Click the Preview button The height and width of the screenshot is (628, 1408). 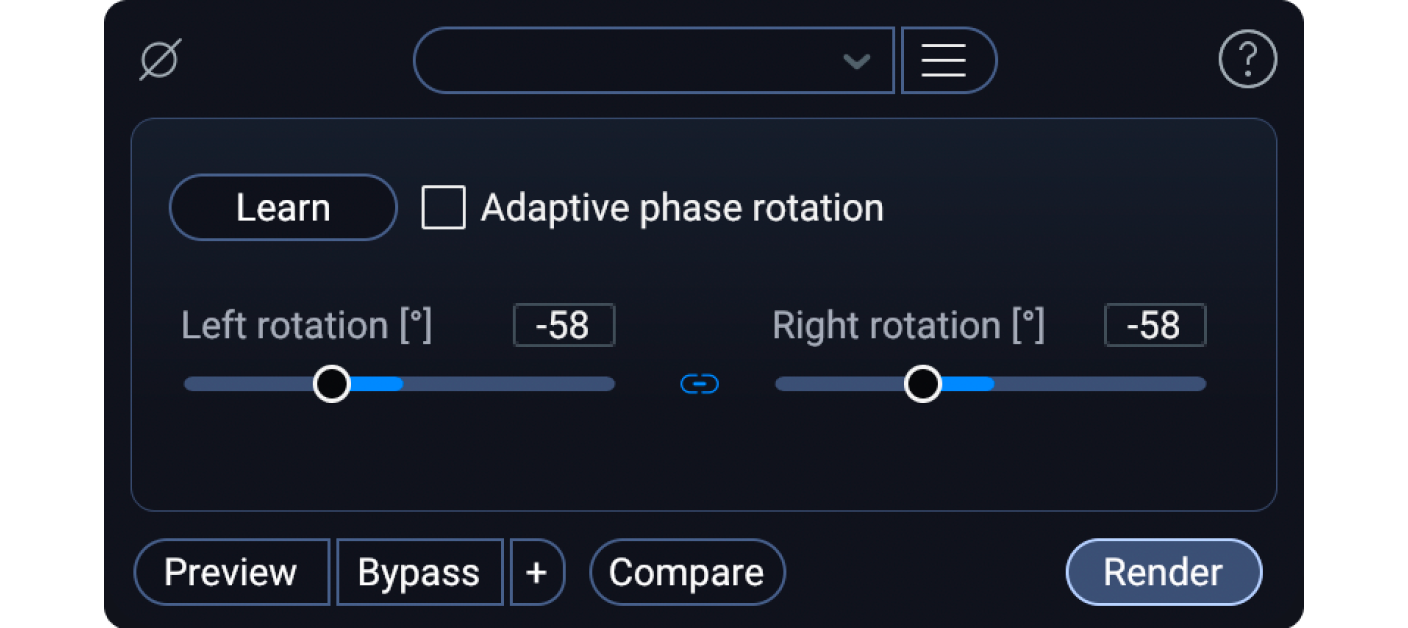231,571
